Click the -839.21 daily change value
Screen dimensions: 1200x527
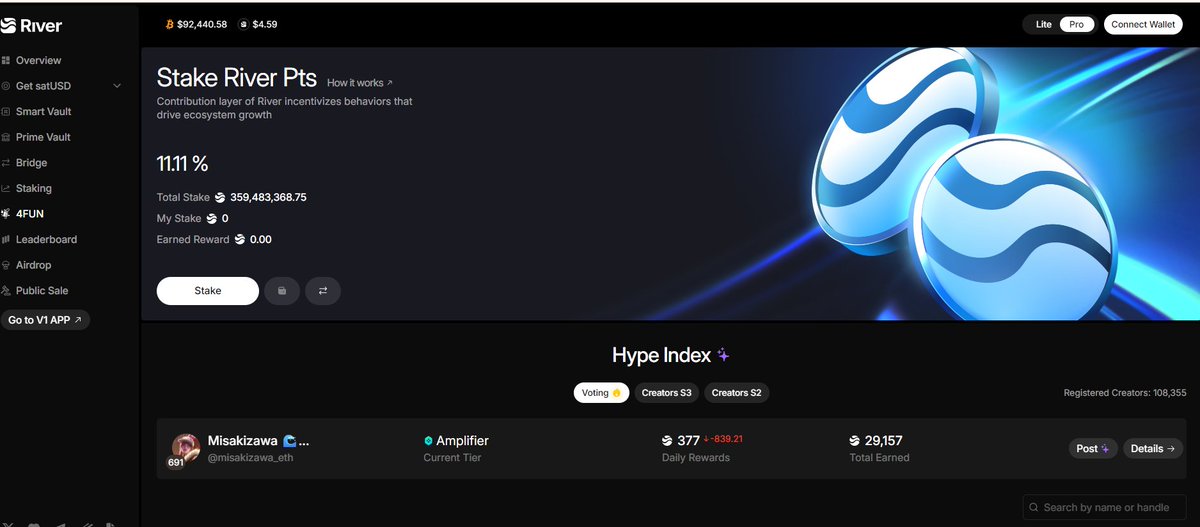pyautogui.click(x=725, y=439)
